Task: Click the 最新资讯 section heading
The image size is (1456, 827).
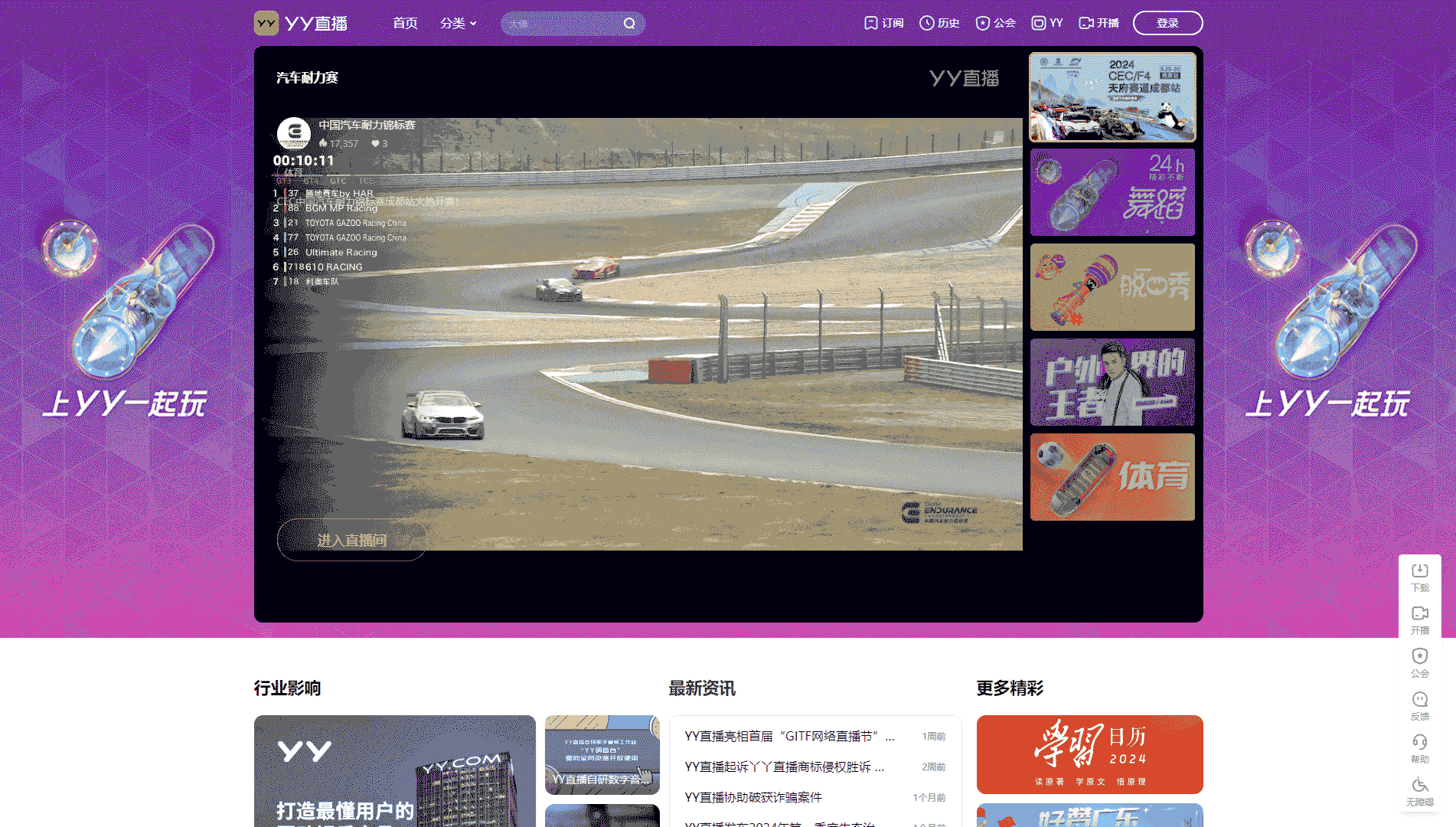Action: pos(702,688)
